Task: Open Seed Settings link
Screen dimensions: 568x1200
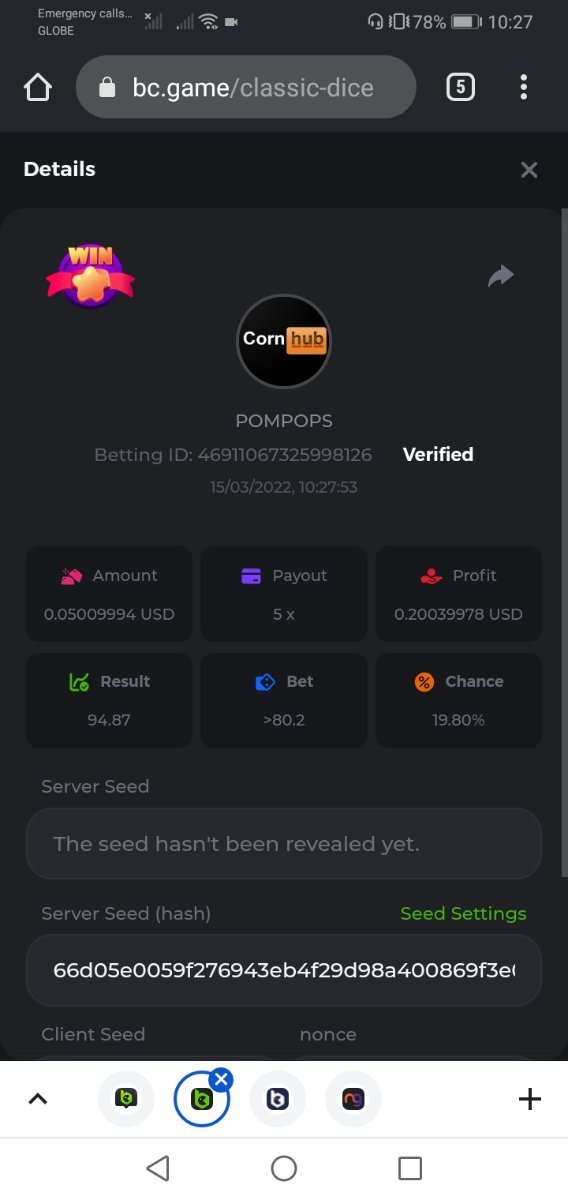Action: coord(463,913)
